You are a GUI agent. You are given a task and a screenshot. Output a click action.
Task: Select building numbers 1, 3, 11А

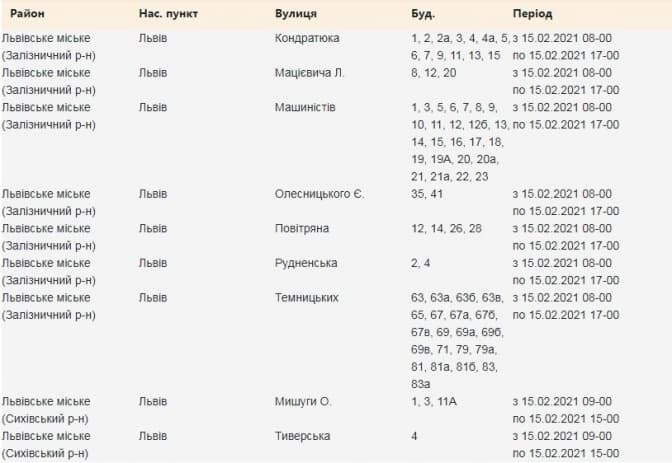(436, 401)
